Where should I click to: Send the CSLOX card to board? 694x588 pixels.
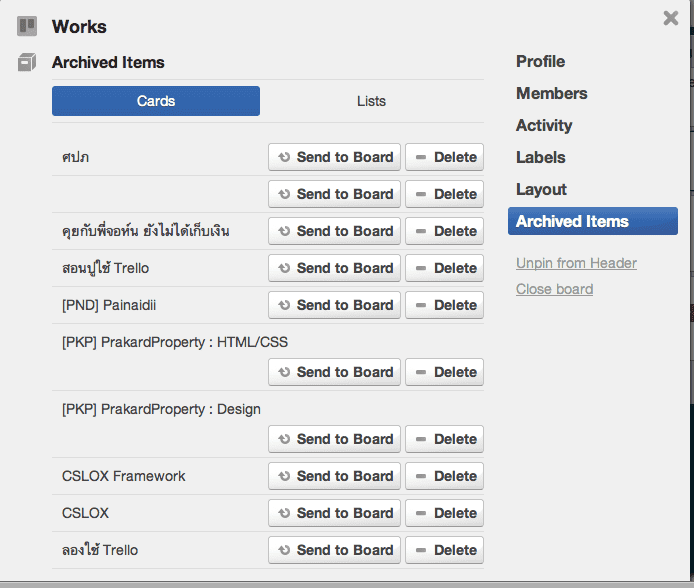[334, 513]
